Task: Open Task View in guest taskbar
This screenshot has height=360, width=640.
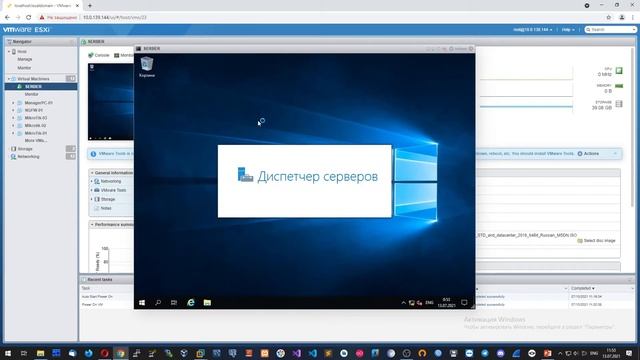Action: [174, 302]
